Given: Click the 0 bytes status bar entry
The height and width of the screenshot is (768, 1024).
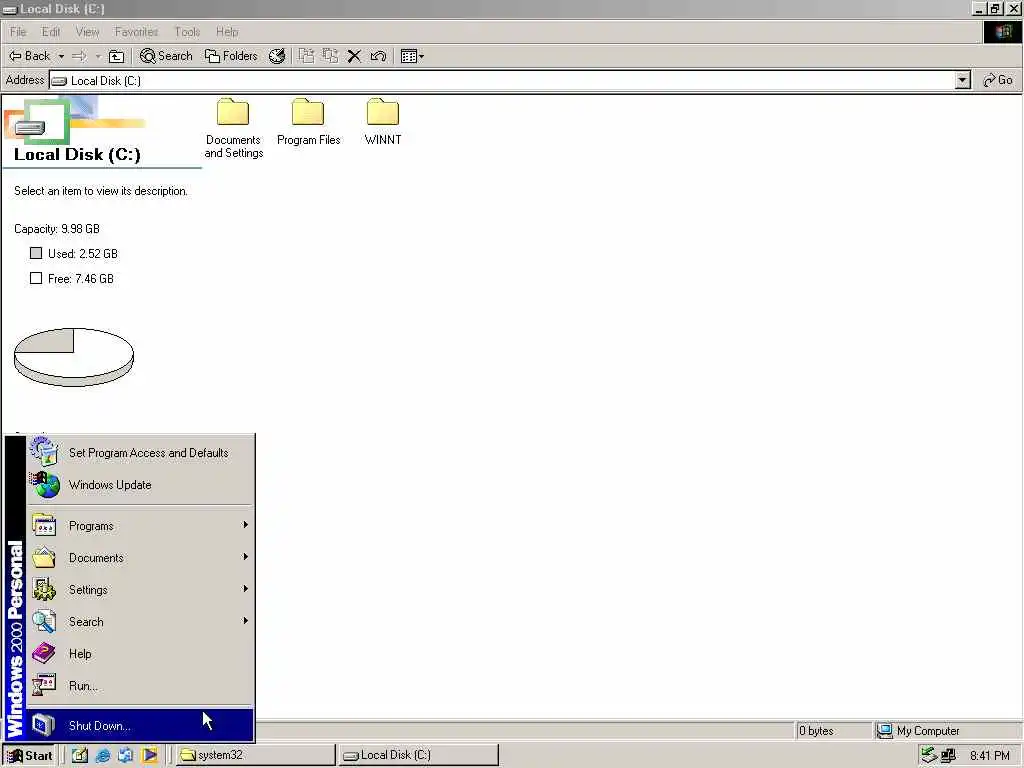Looking at the screenshot, I should [833, 731].
